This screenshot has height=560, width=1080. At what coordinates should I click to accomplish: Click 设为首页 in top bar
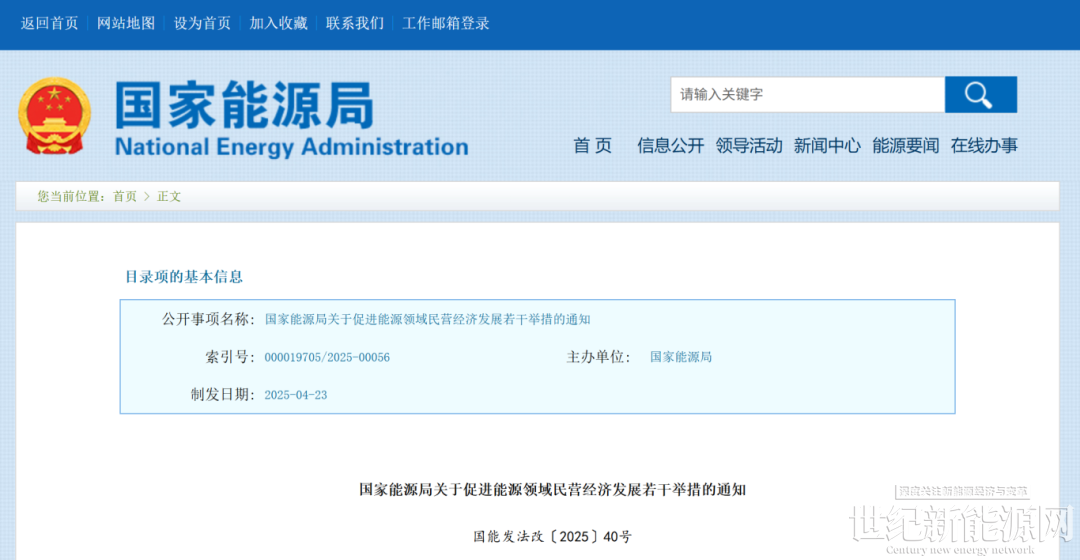[202, 23]
